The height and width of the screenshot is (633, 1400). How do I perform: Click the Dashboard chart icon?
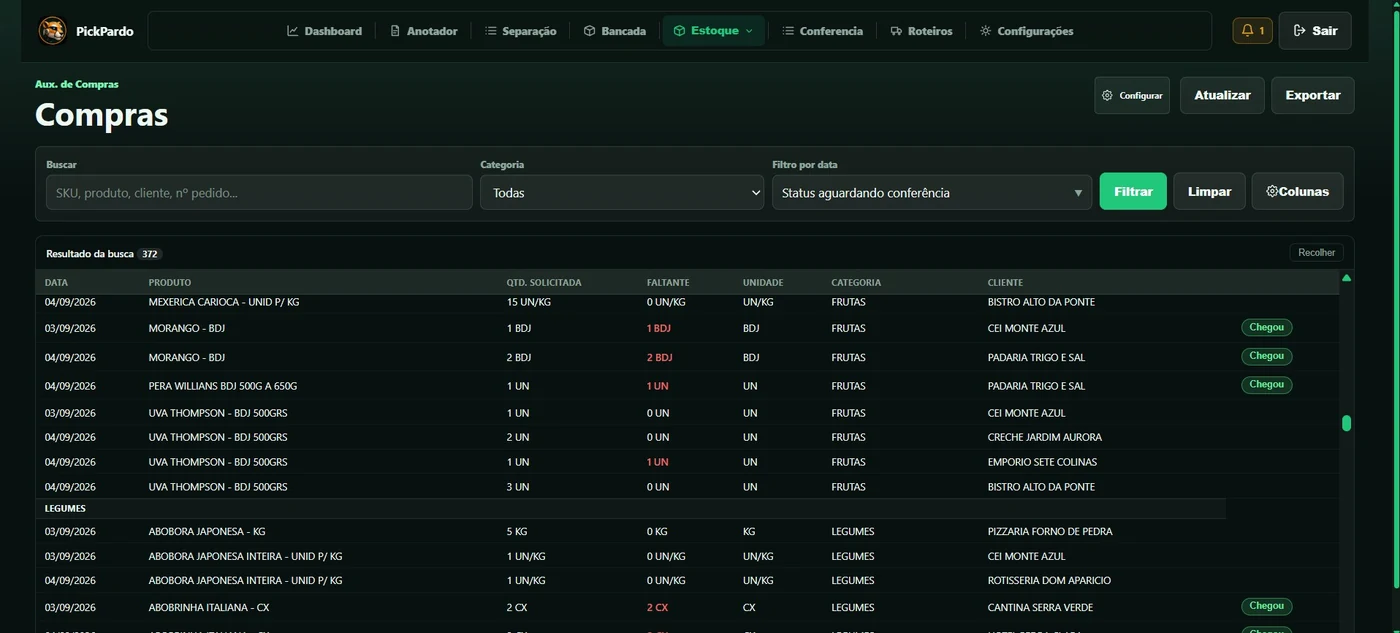pyautogui.click(x=293, y=31)
